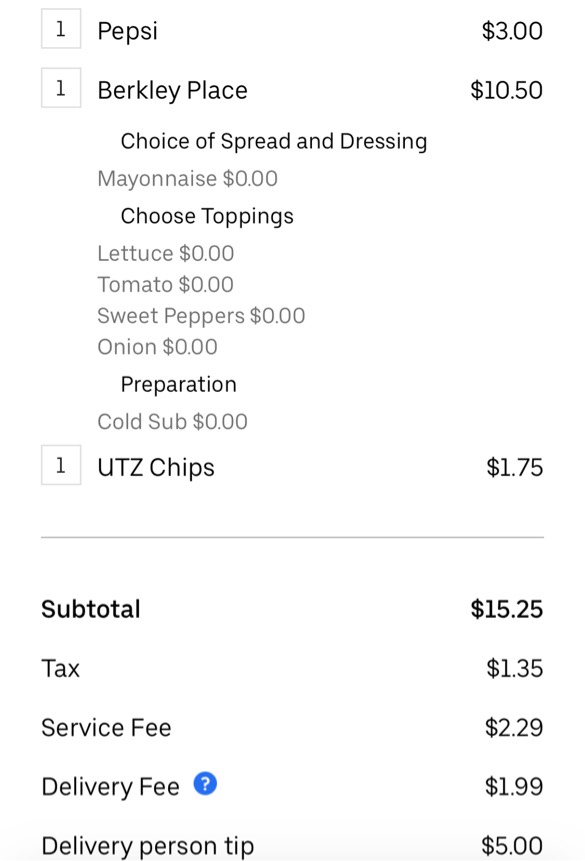Click the Berkley Place item name
585x861 pixels.
pyautogui.click(x=173, y=90)
